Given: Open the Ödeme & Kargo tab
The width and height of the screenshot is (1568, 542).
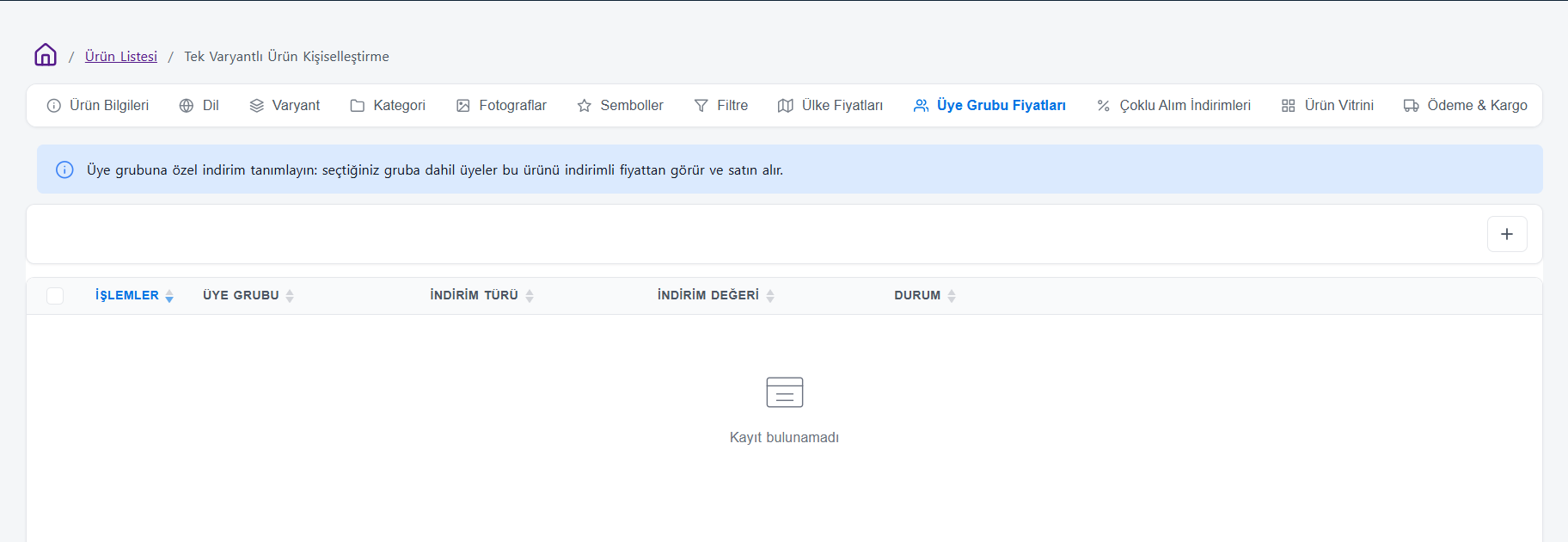Looking at the screenshot, I should [1466, 105].
